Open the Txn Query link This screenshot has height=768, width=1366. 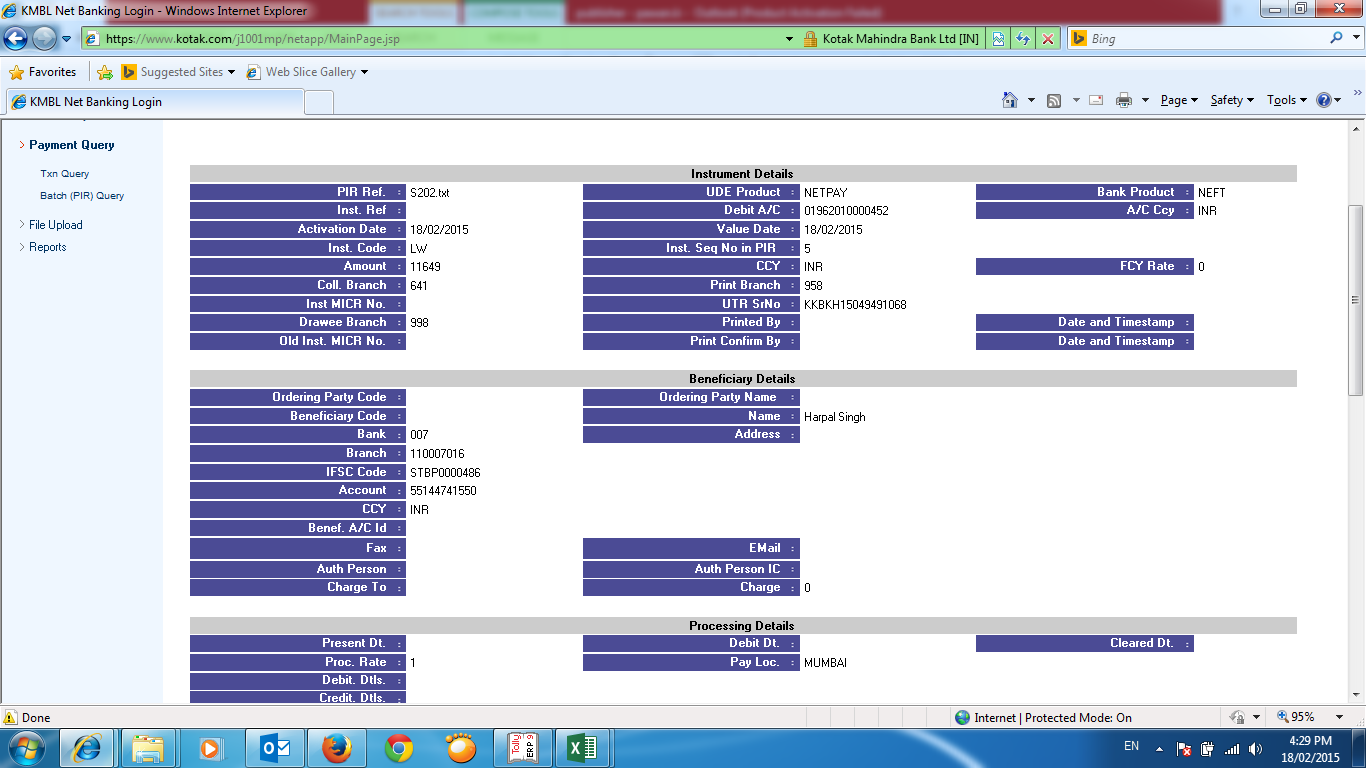pos(64,174)
